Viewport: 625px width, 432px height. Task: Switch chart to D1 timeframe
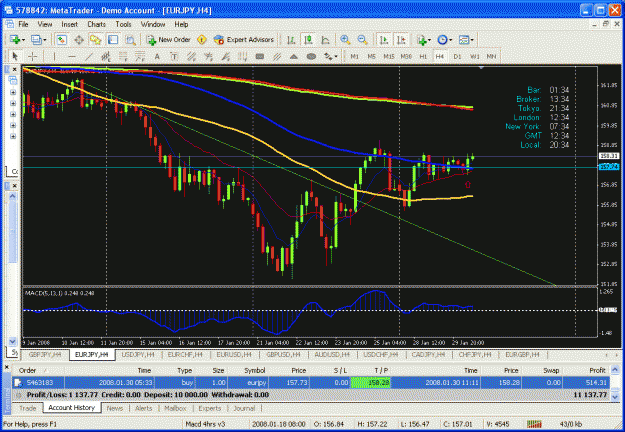tap(457, 57)
